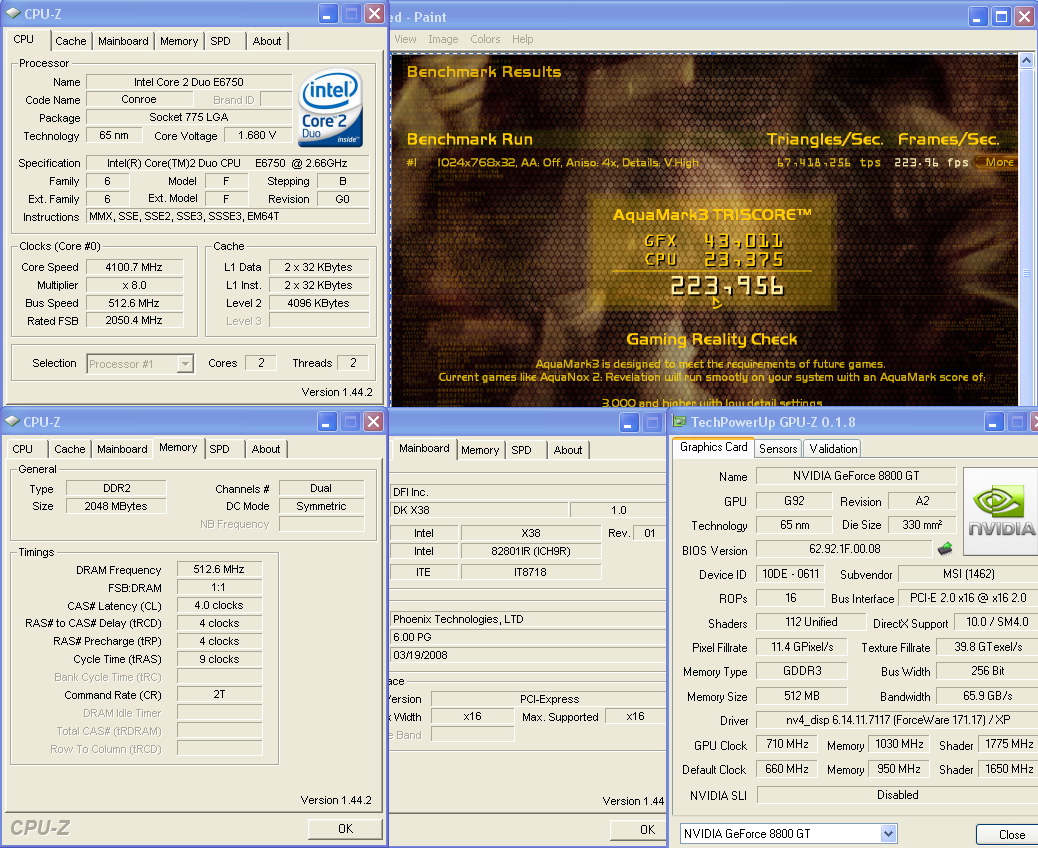This screenshot has width=1038, height=848.
Task: Open Memory tab in Mainboard CPU-Z window
Action: (x=480, y=450)
